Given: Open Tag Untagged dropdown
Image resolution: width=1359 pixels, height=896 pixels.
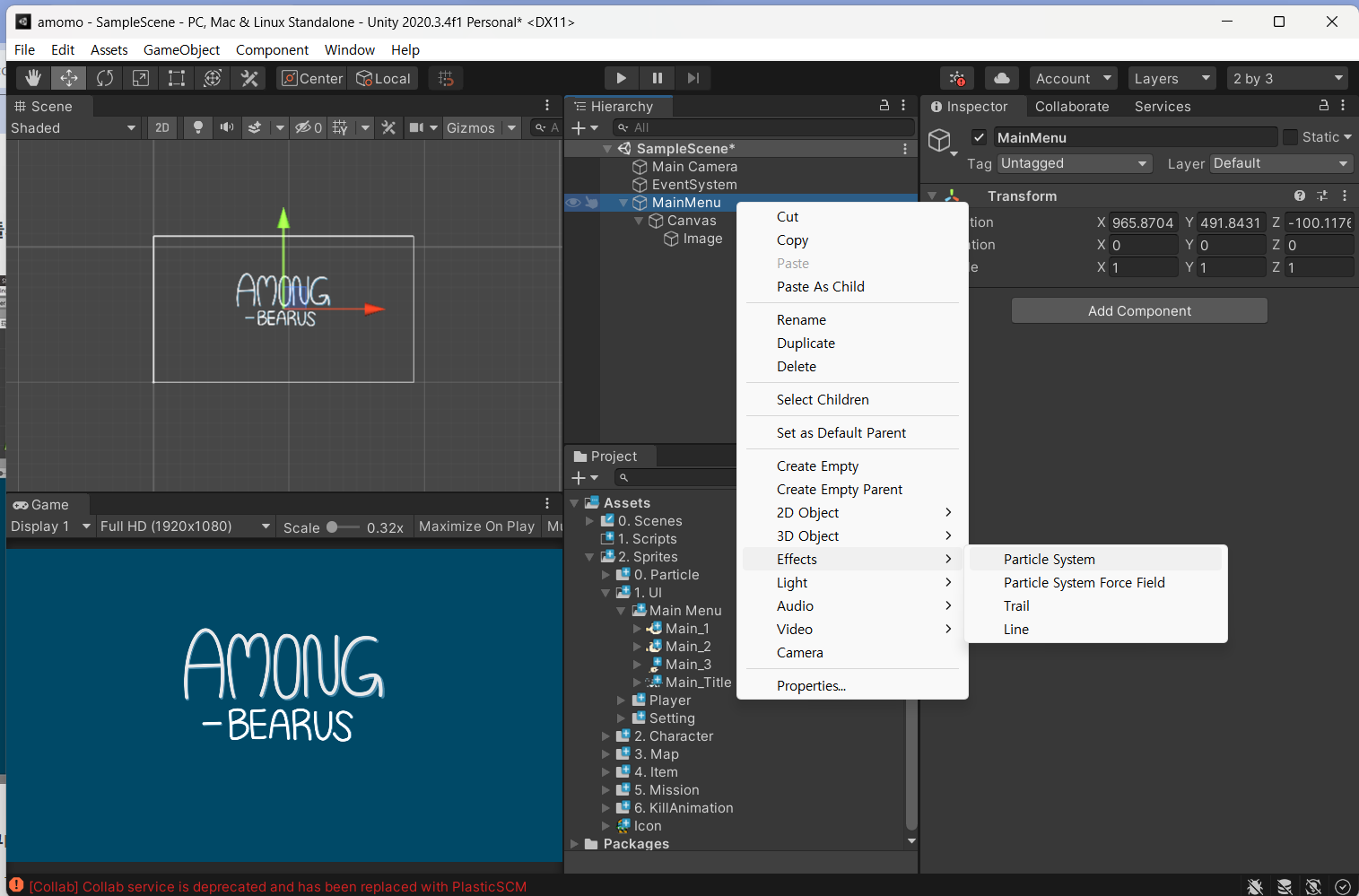Looking at the screenshot, I should pos(1075,163).
